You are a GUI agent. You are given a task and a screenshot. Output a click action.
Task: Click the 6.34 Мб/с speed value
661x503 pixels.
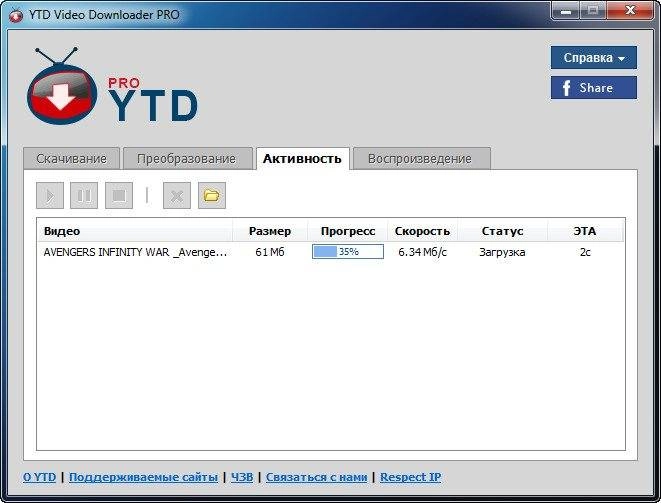422,252
